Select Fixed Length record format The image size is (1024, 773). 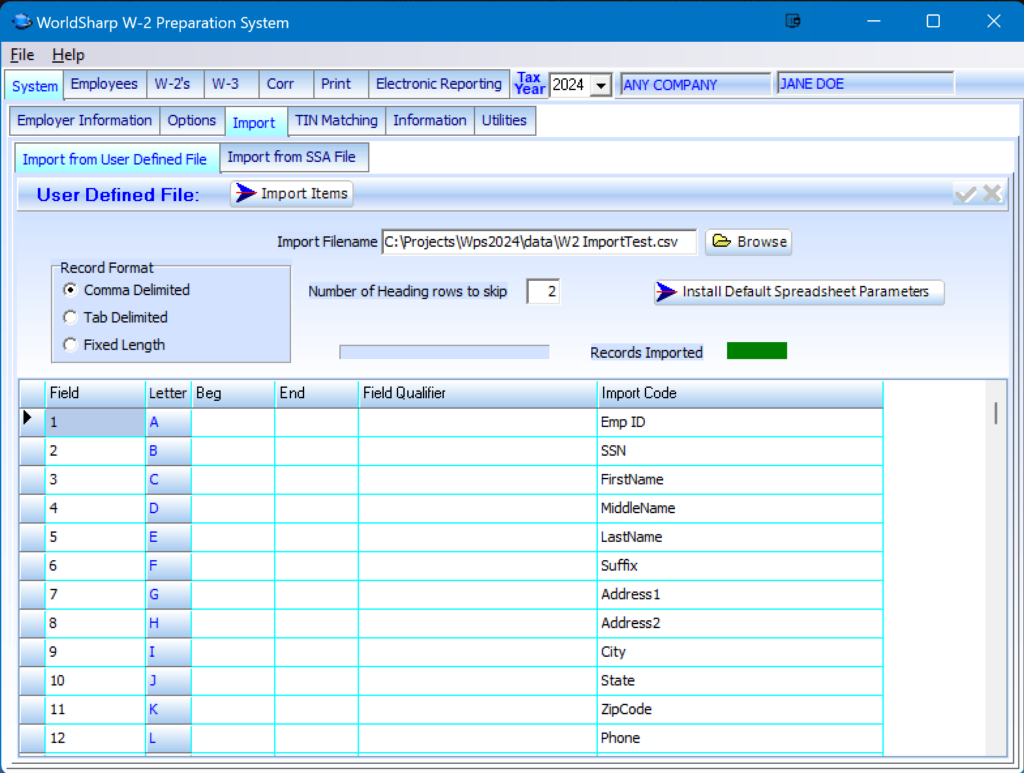tap(70, 344)
